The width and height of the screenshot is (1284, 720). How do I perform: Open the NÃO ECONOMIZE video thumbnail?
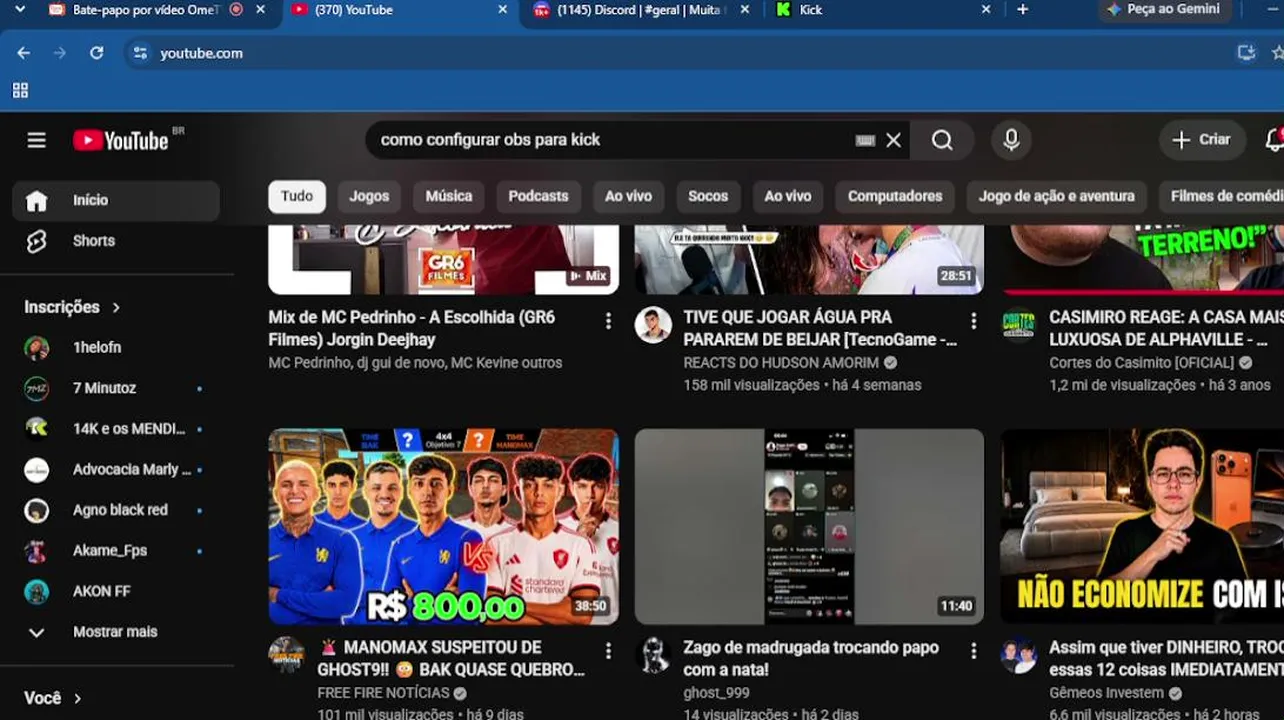click(x=1142, y=527)
